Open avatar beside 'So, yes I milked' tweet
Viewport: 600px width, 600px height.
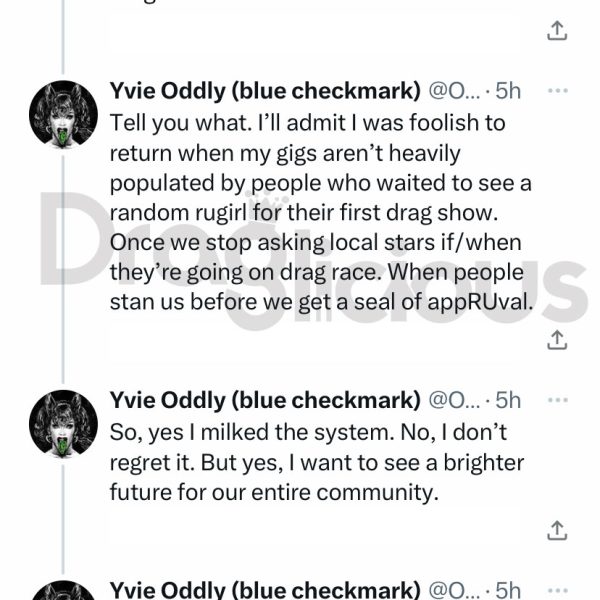64,424
